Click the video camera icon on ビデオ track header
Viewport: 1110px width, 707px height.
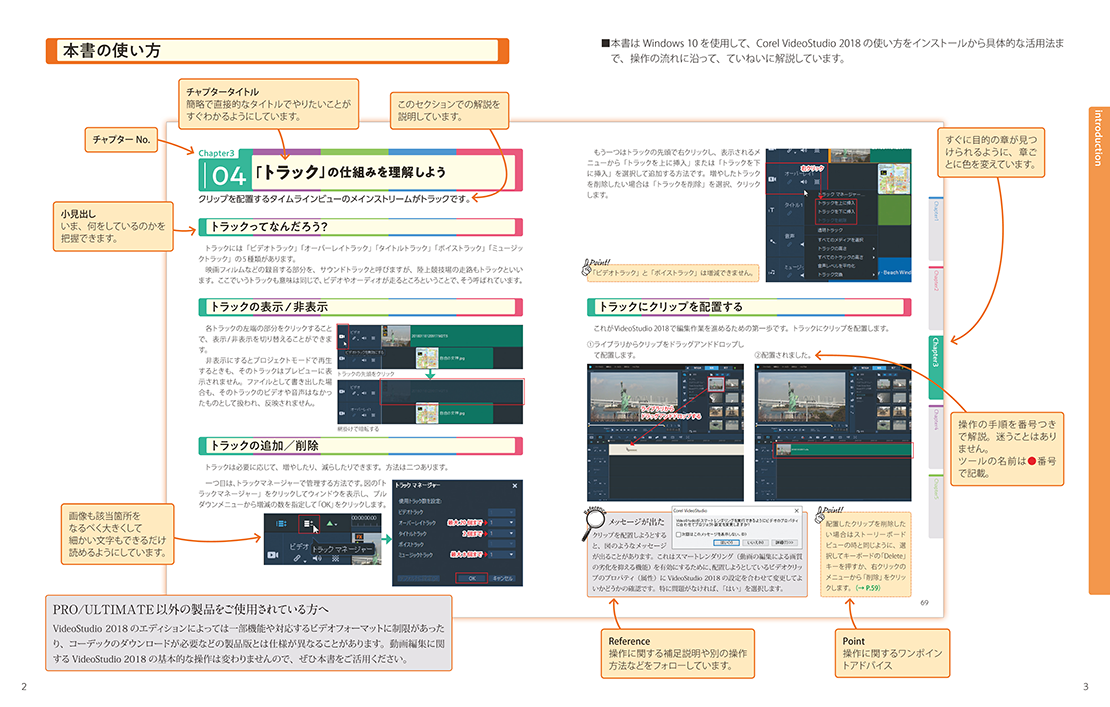tap(272, 553)
